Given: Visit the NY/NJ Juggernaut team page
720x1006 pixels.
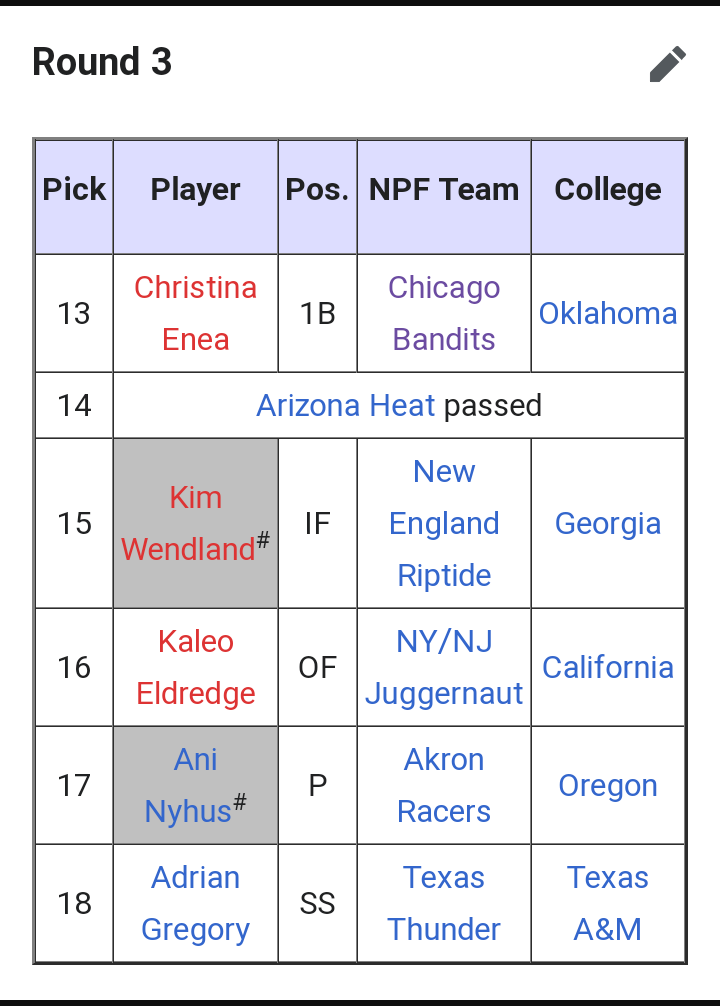Looking at the screenshot, I should pos(444,667).
